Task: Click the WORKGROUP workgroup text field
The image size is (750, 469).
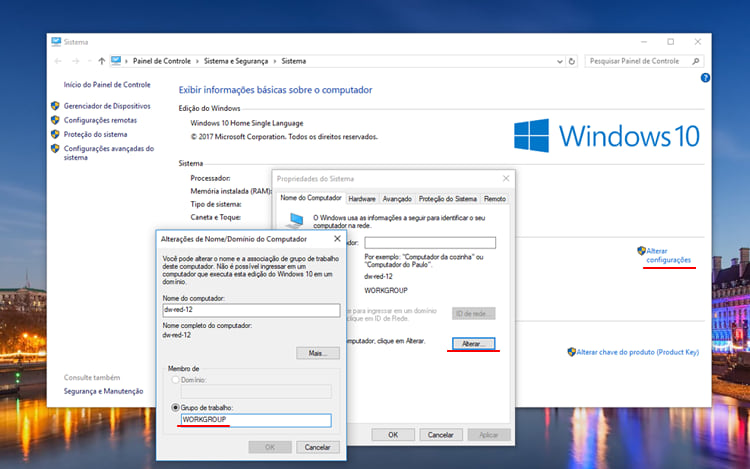Action: pyautogui.click(x=256, y=420)
